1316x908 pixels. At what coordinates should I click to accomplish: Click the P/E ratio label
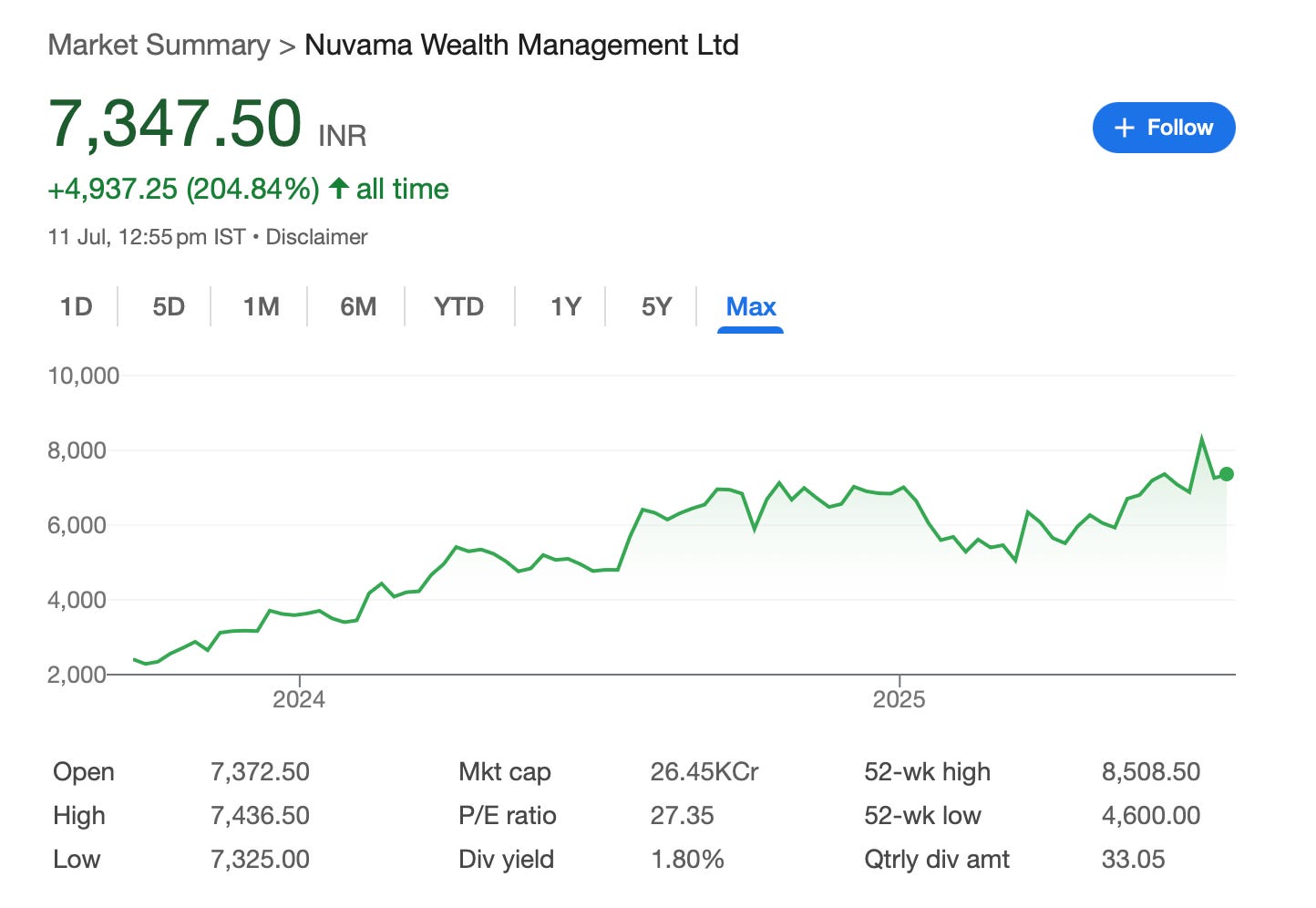pyautogui.click(x=508, y=815)
